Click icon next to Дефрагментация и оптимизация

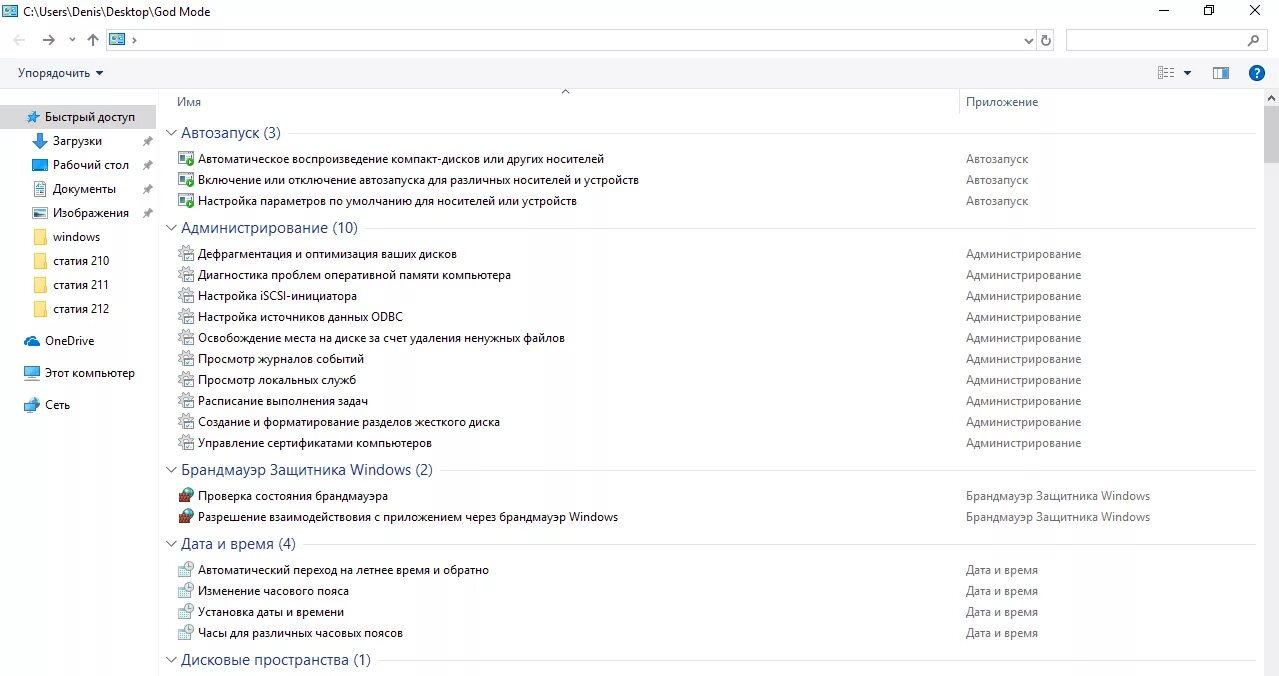pos(185,254)
